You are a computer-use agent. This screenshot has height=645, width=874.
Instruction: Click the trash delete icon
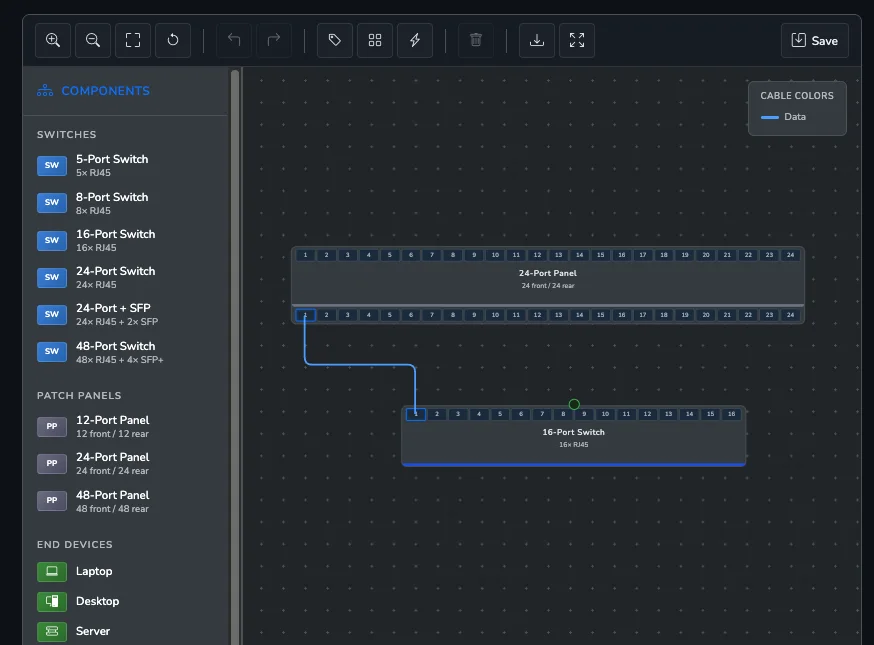[x=475, y=40]
